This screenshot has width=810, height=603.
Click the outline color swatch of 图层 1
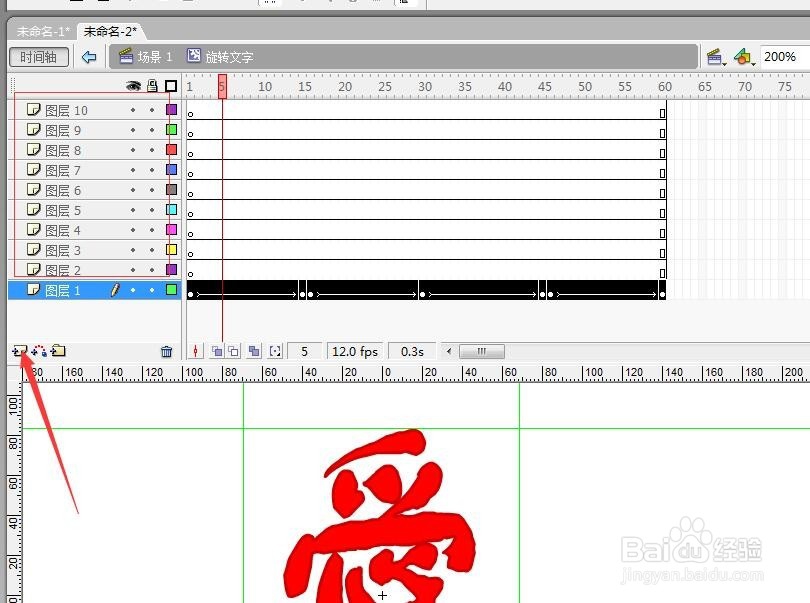171,290
